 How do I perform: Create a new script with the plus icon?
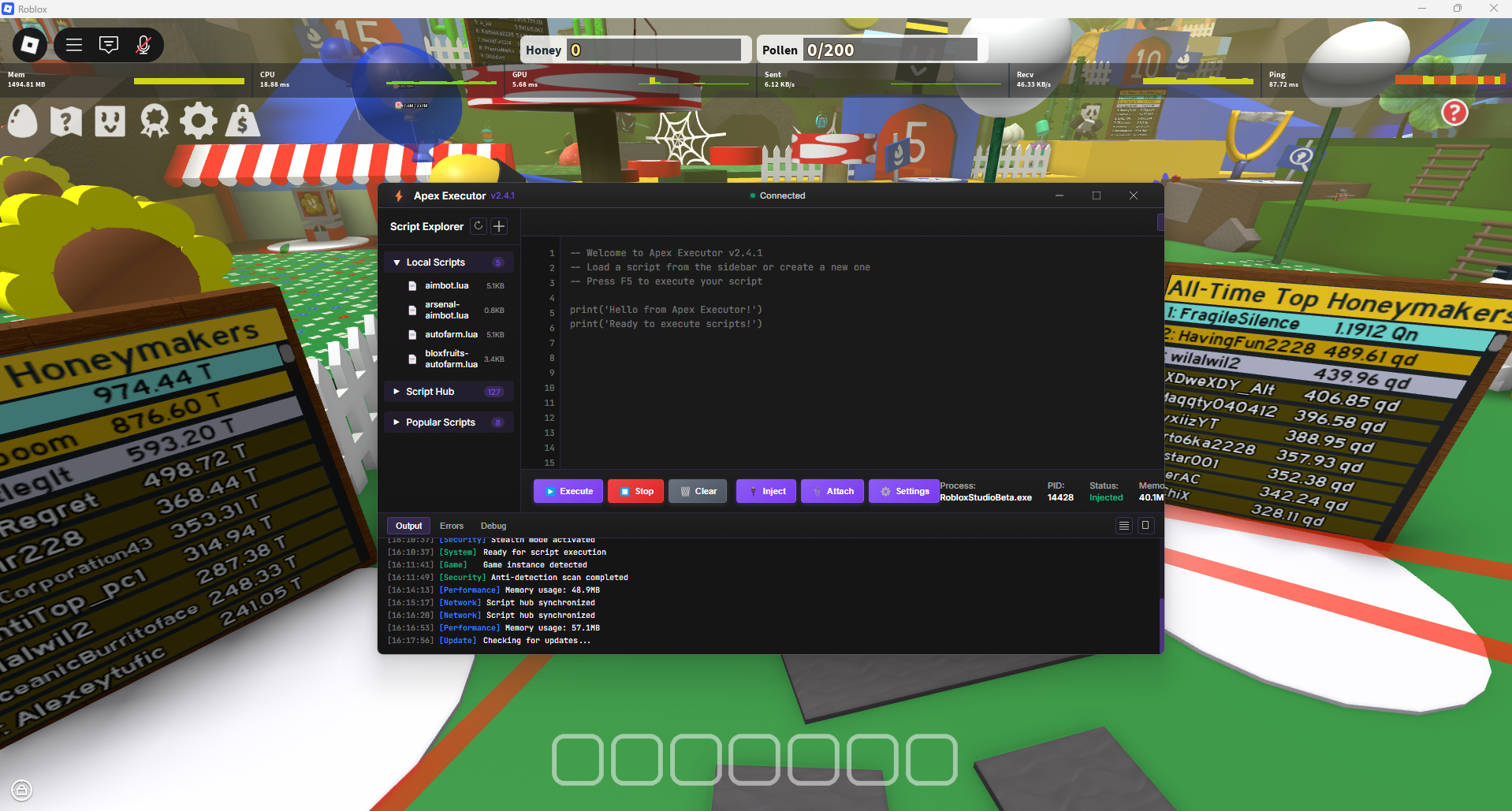(498, 226)
